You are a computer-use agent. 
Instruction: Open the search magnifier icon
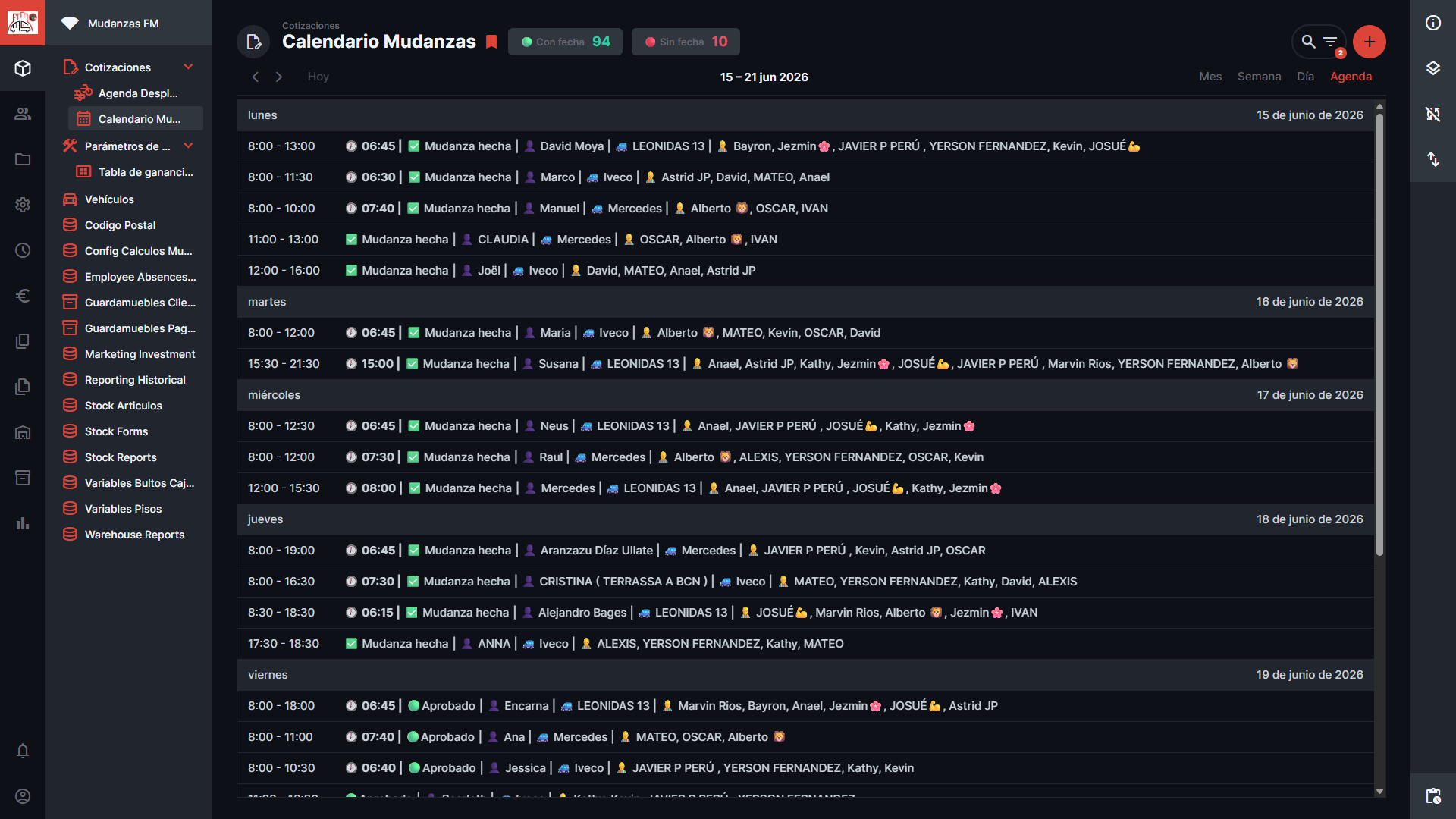click(x=1308, y=42)
